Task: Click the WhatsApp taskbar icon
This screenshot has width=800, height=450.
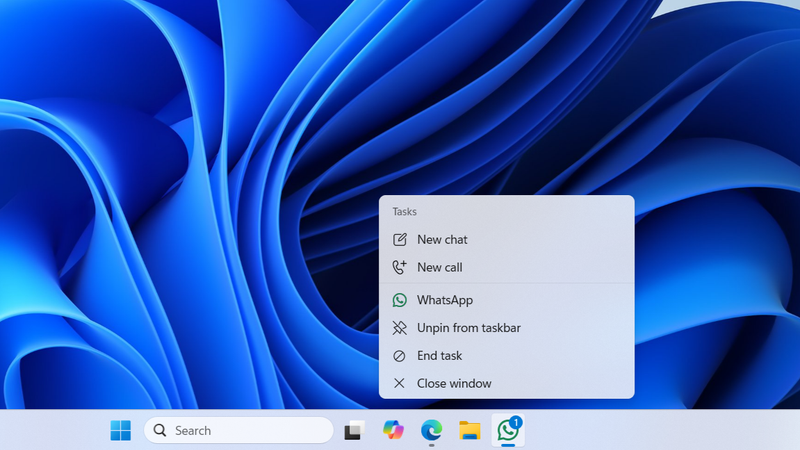Action: [x=507, y=432]
